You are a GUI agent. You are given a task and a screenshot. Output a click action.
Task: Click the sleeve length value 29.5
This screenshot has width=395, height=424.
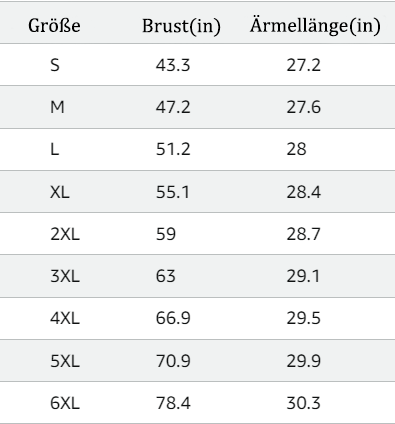click(x=304, y=318)
